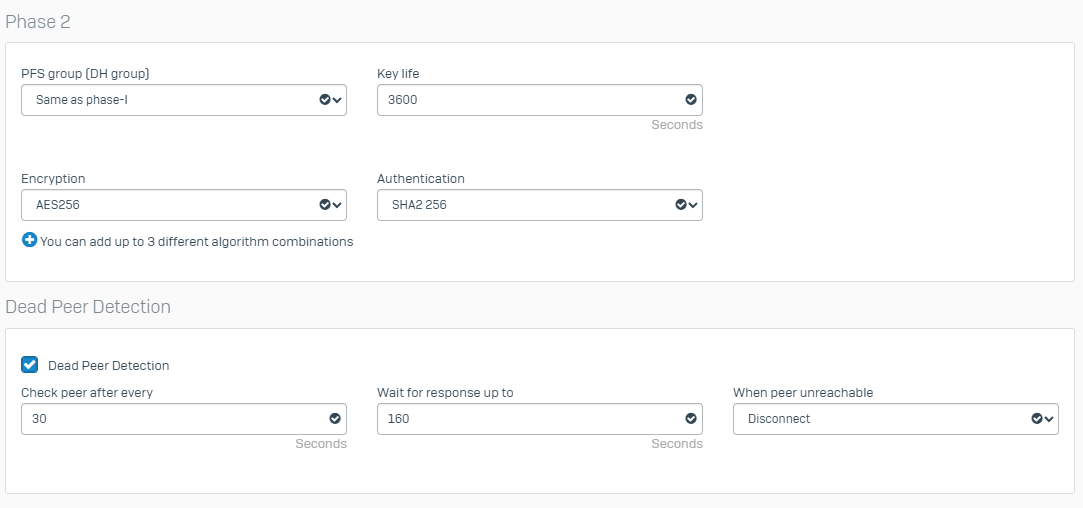Click validation checkmark icon in Key life field

click(x=690, y=100)
